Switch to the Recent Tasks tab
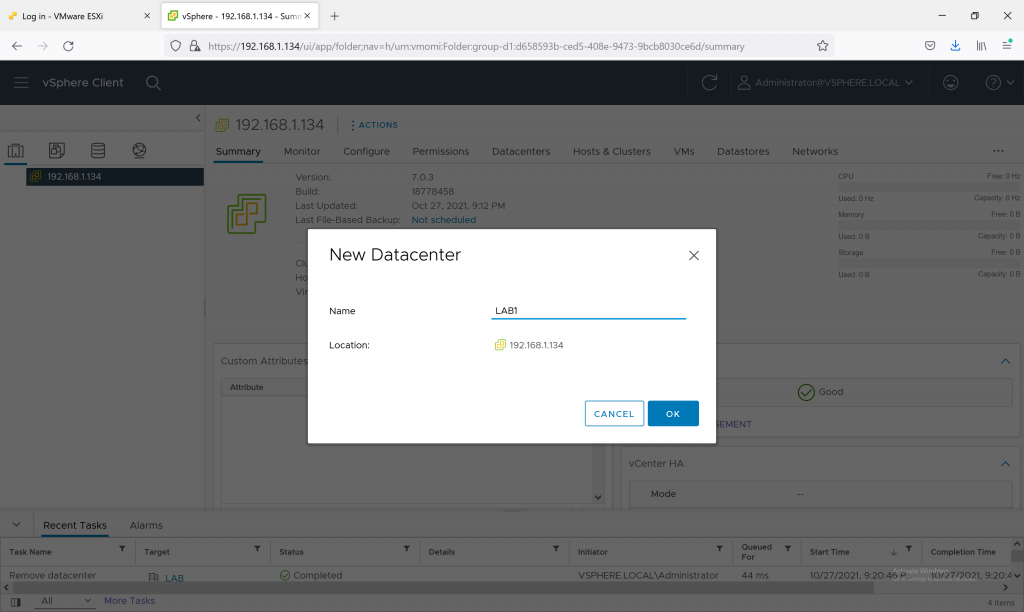The image size is (1024, 612). click(75, 525)
